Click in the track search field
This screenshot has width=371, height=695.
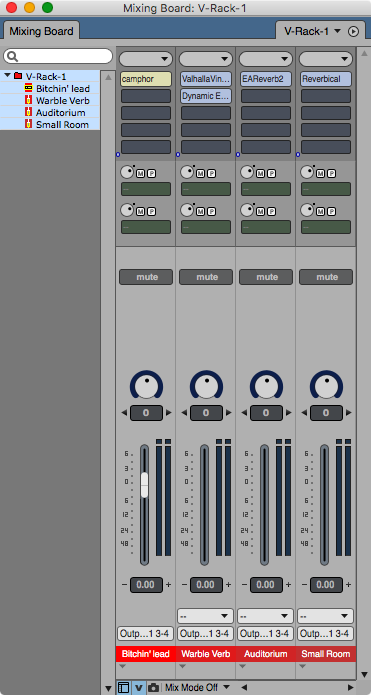(58, 56)
